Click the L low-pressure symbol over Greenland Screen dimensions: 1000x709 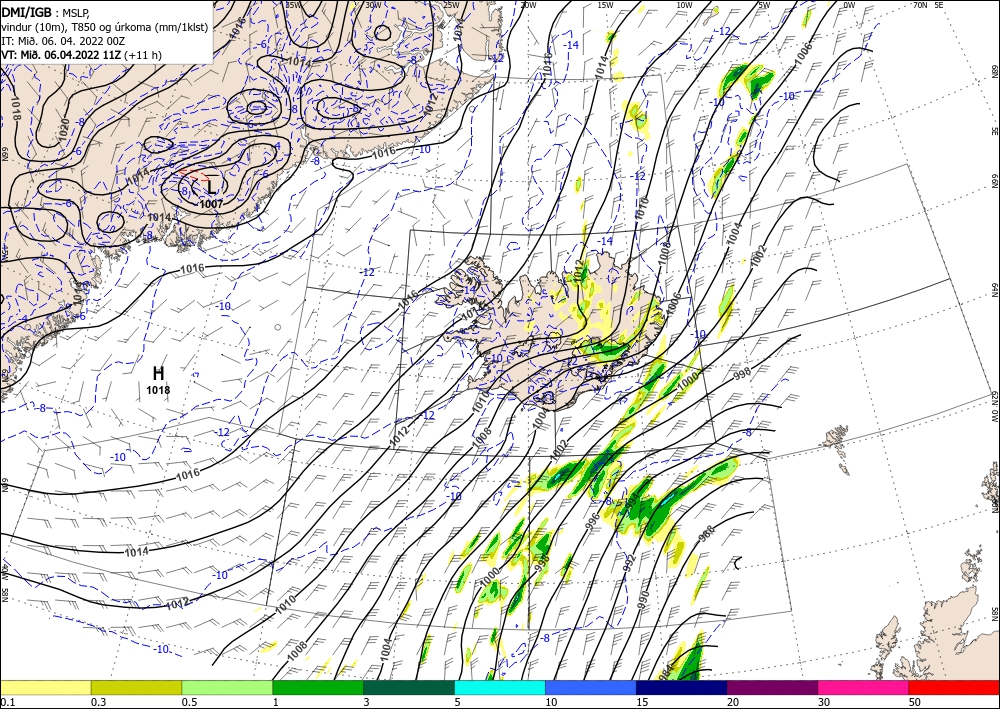pyautogui.click(x=212, y=186)
